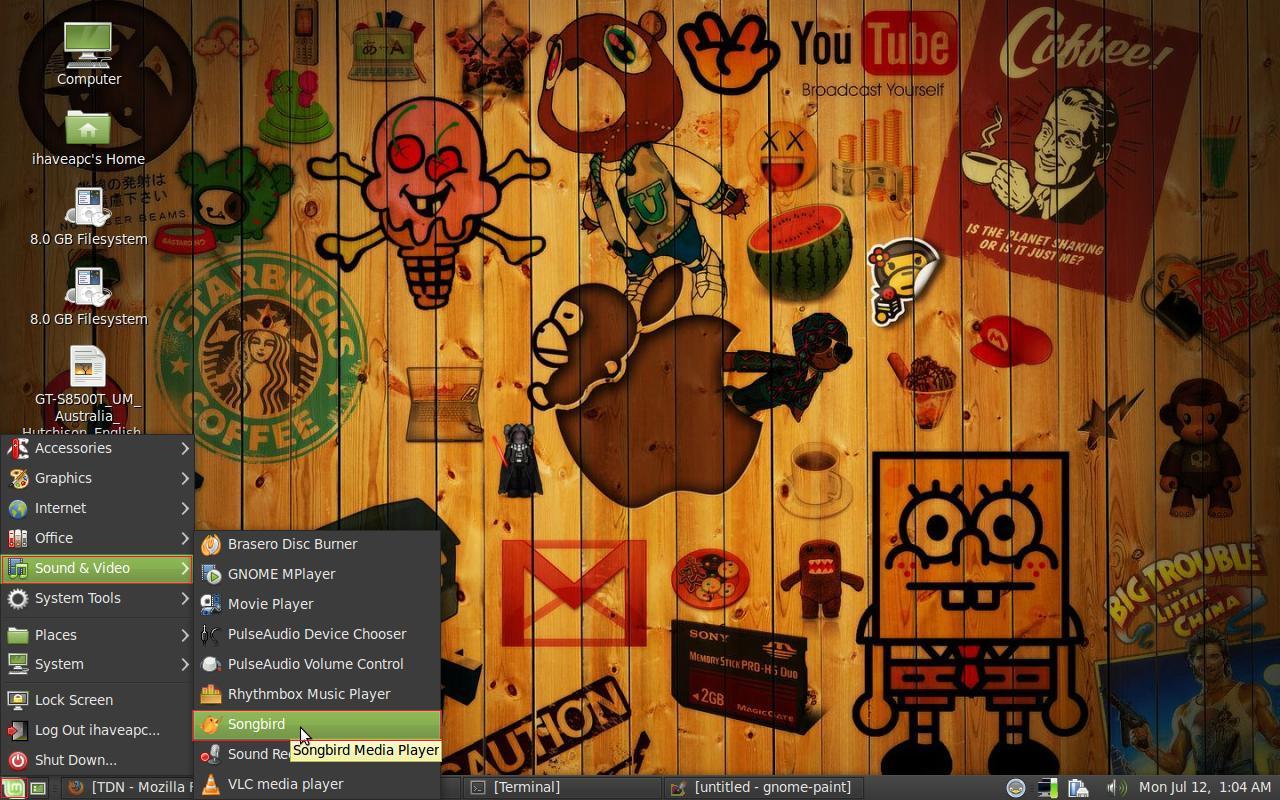This screenshot has width=1280, height=800.
Task: Click the Brasero Disc Burner icon
Action: click(x=210, y=544)
